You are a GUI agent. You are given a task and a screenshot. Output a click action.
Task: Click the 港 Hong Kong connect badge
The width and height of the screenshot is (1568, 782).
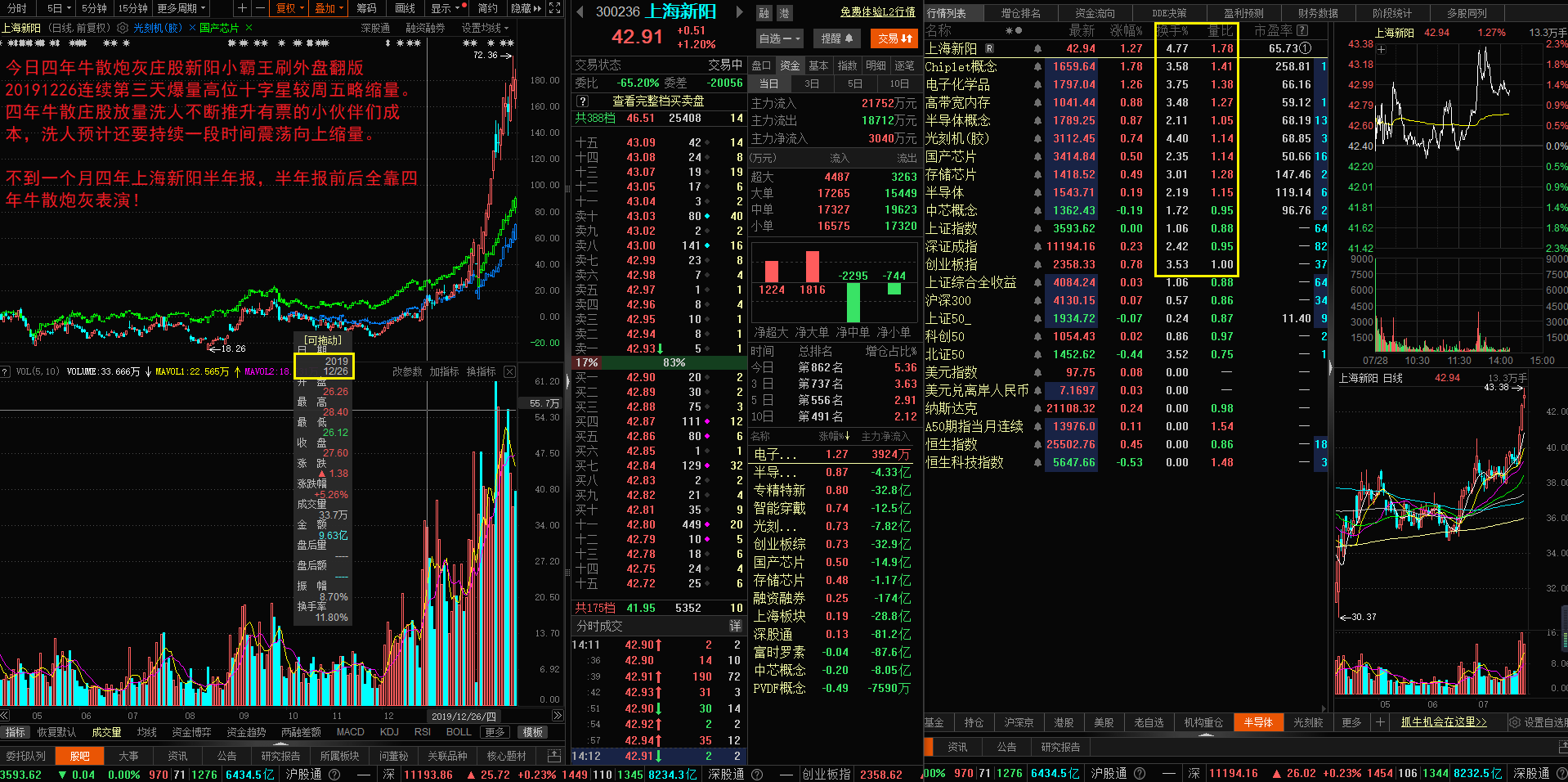[784, 12]
